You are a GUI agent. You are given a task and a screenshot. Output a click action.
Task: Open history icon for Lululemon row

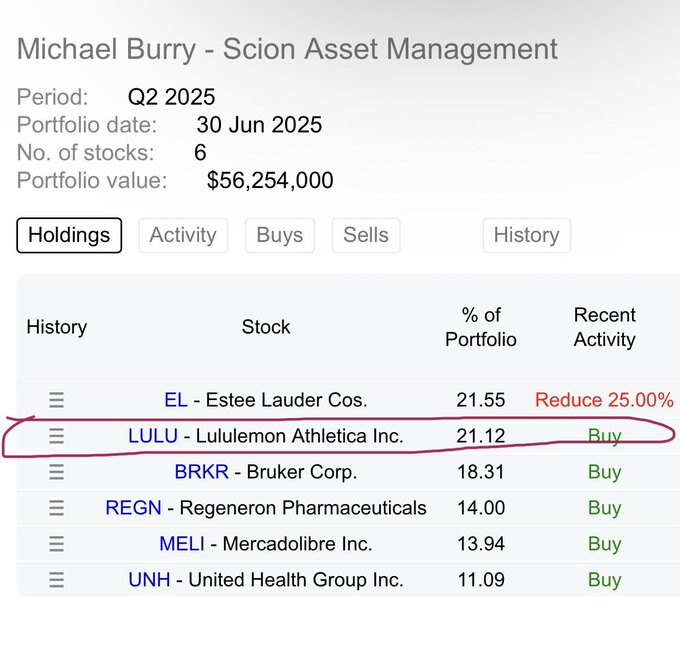pyautogui.click(x=56, y=436)
